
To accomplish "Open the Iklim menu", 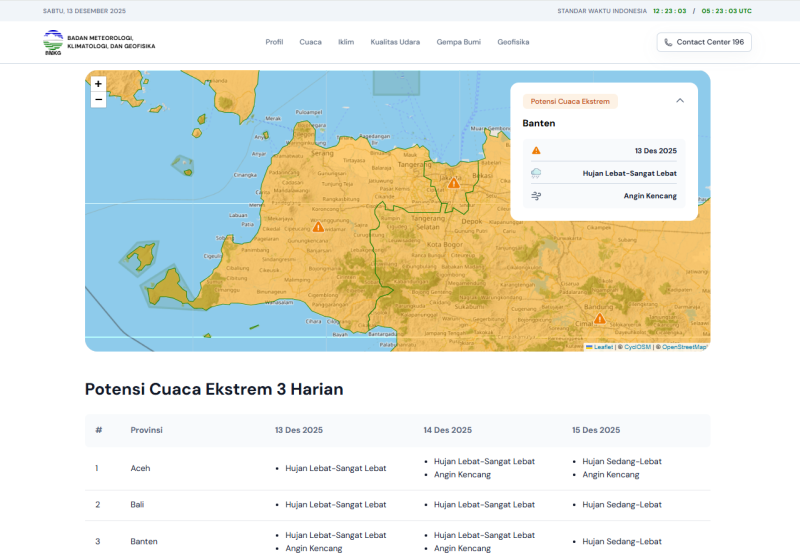I will pyautogui.click(x=346, y=42).
